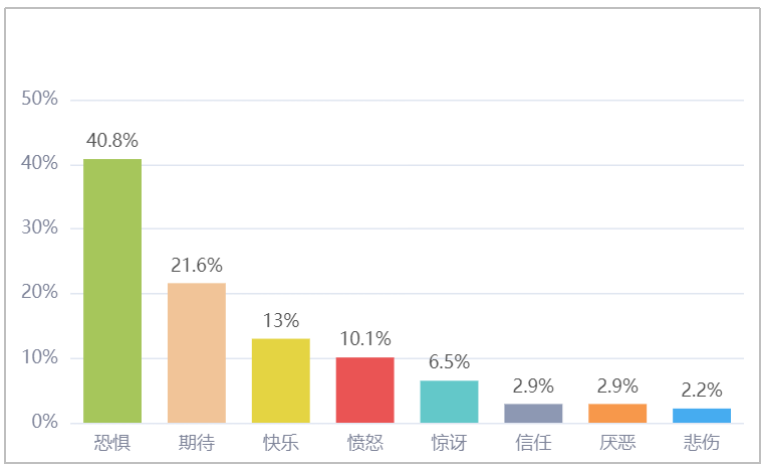
Task: Click the 30% y-axis tick label
Action: pyautogui.click(x=40, y=227)
